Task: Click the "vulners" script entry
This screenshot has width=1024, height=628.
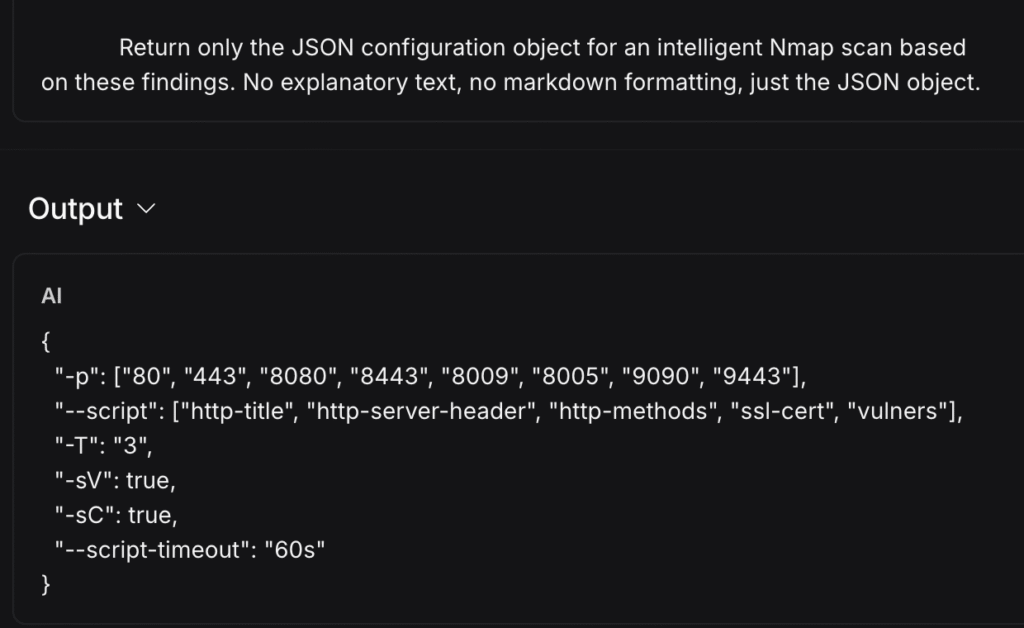Action: [900, 410]
